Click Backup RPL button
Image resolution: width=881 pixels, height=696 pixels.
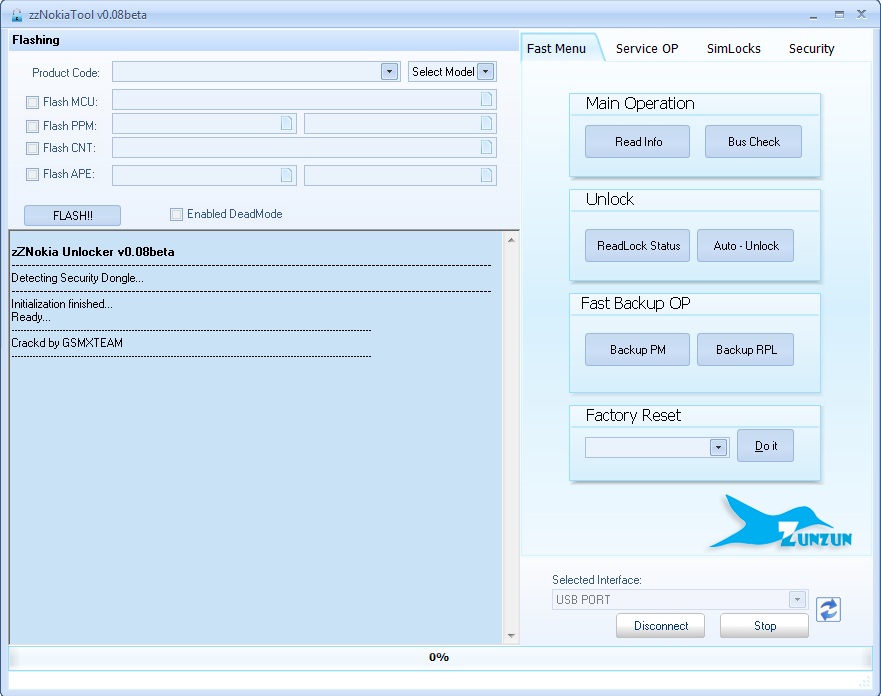(746, 349)
